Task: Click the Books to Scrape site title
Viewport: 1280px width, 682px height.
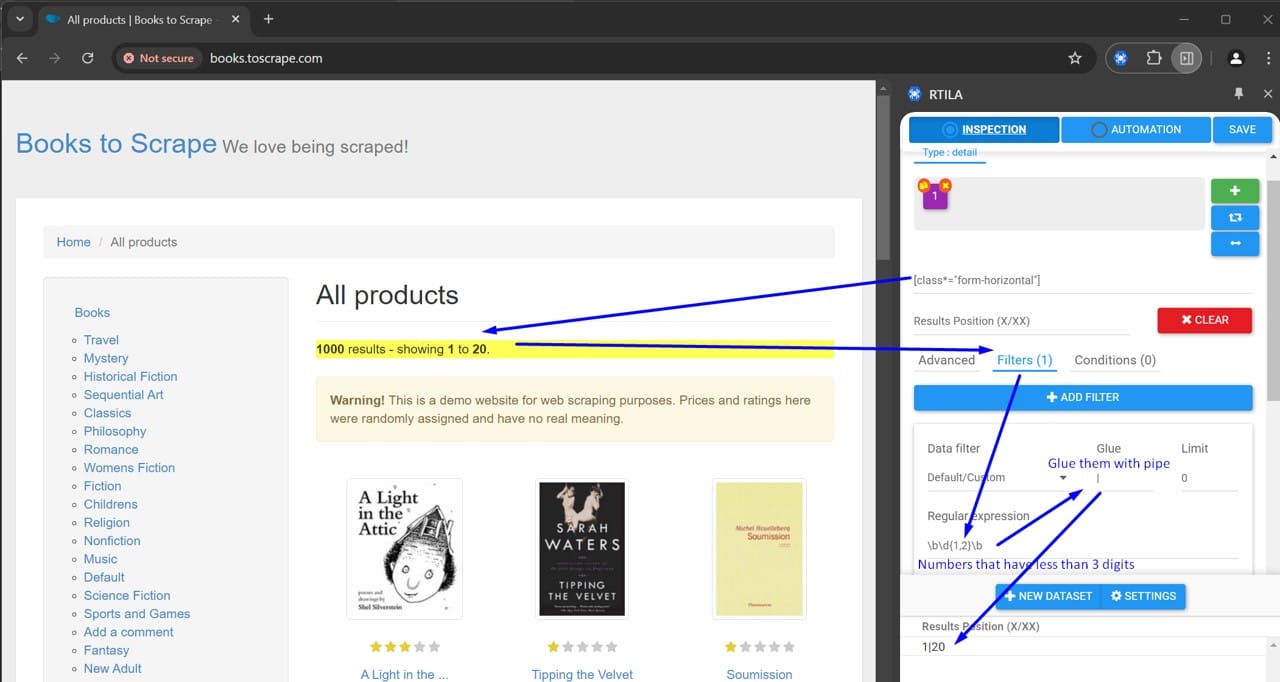Action: tap(116, 144)
